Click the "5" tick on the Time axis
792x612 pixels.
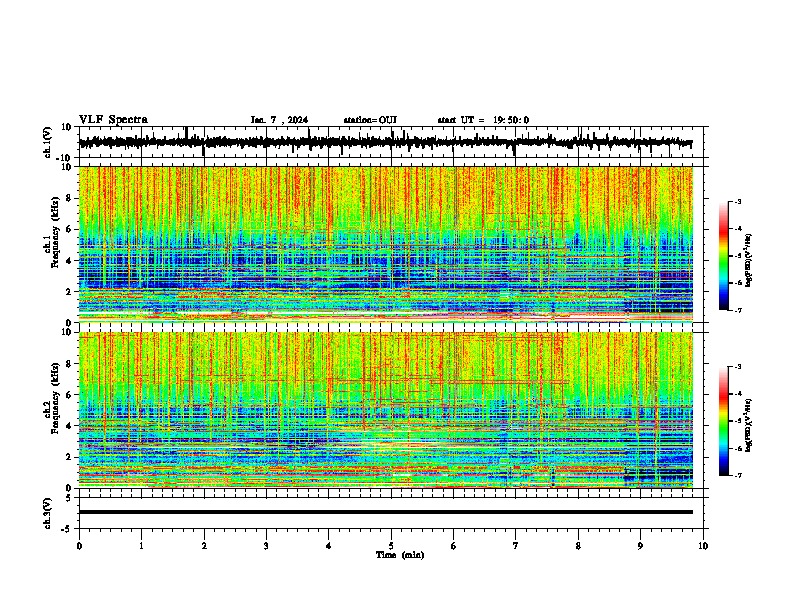[391, 546]
